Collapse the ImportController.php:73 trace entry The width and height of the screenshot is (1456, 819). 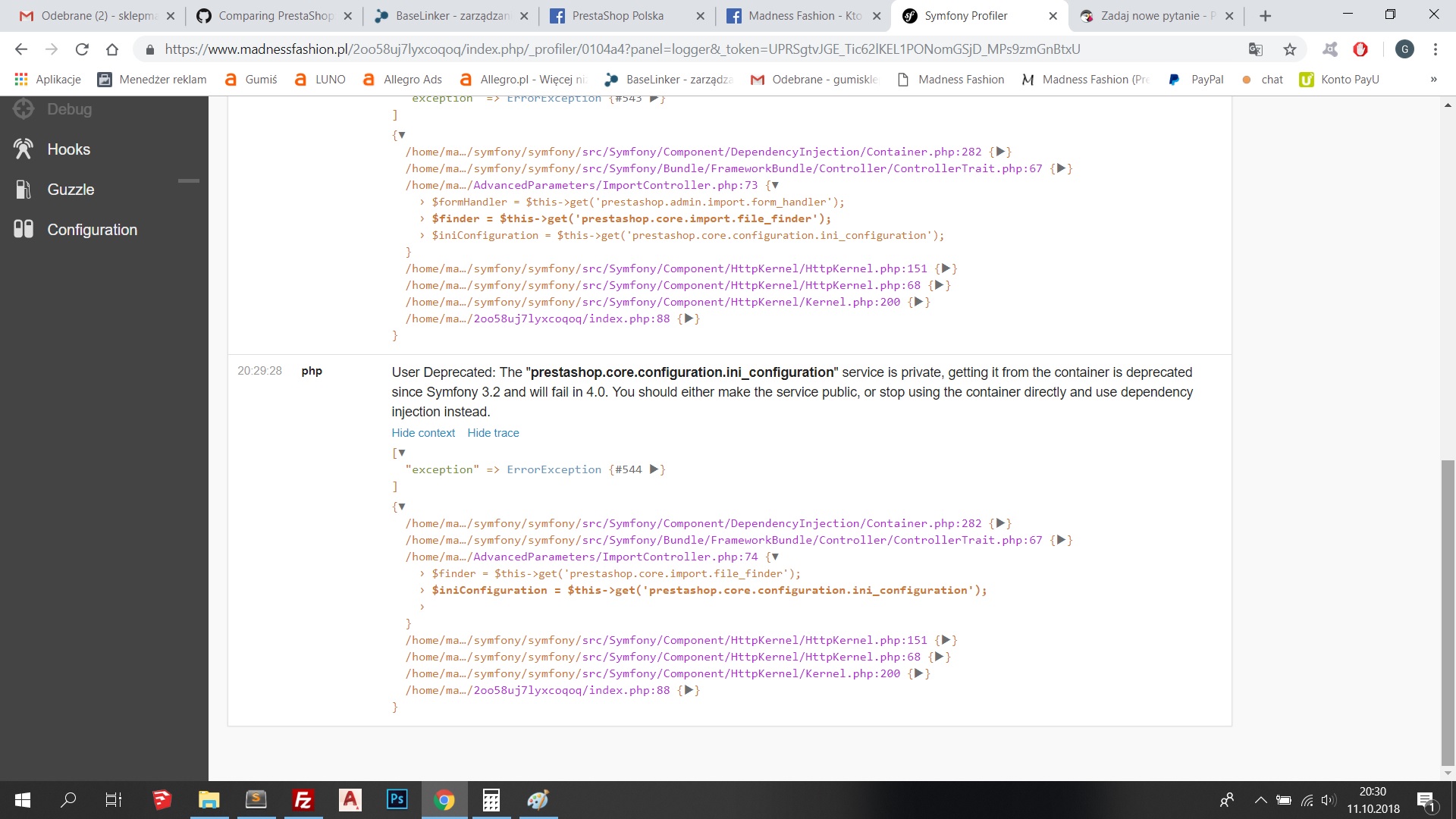pyautogui.click(x=774, y=185)
